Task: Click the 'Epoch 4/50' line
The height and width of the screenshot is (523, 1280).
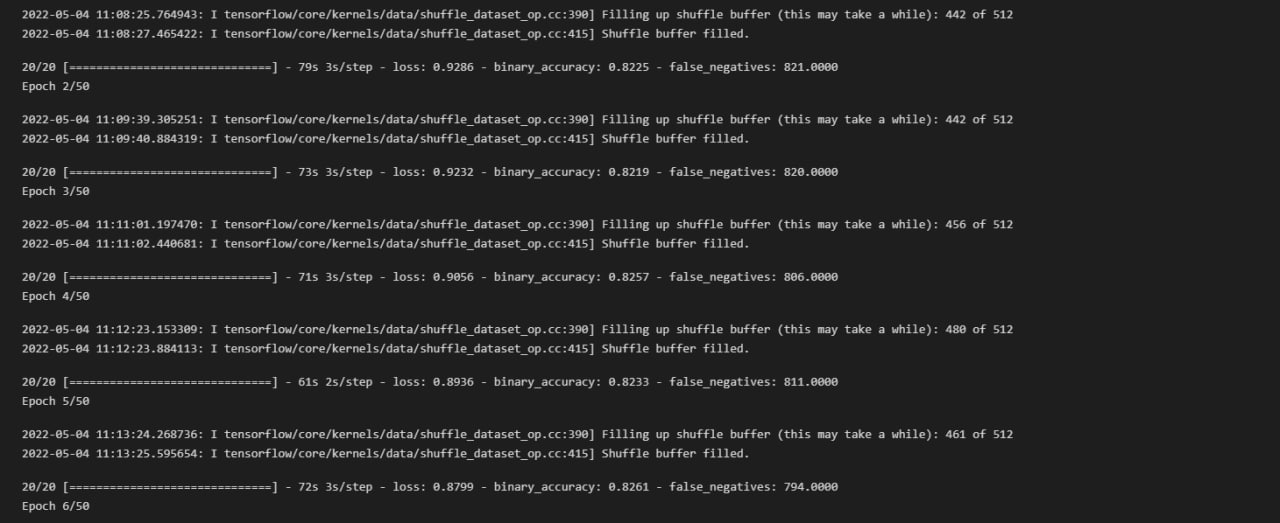Action: [x=56, y=296]
